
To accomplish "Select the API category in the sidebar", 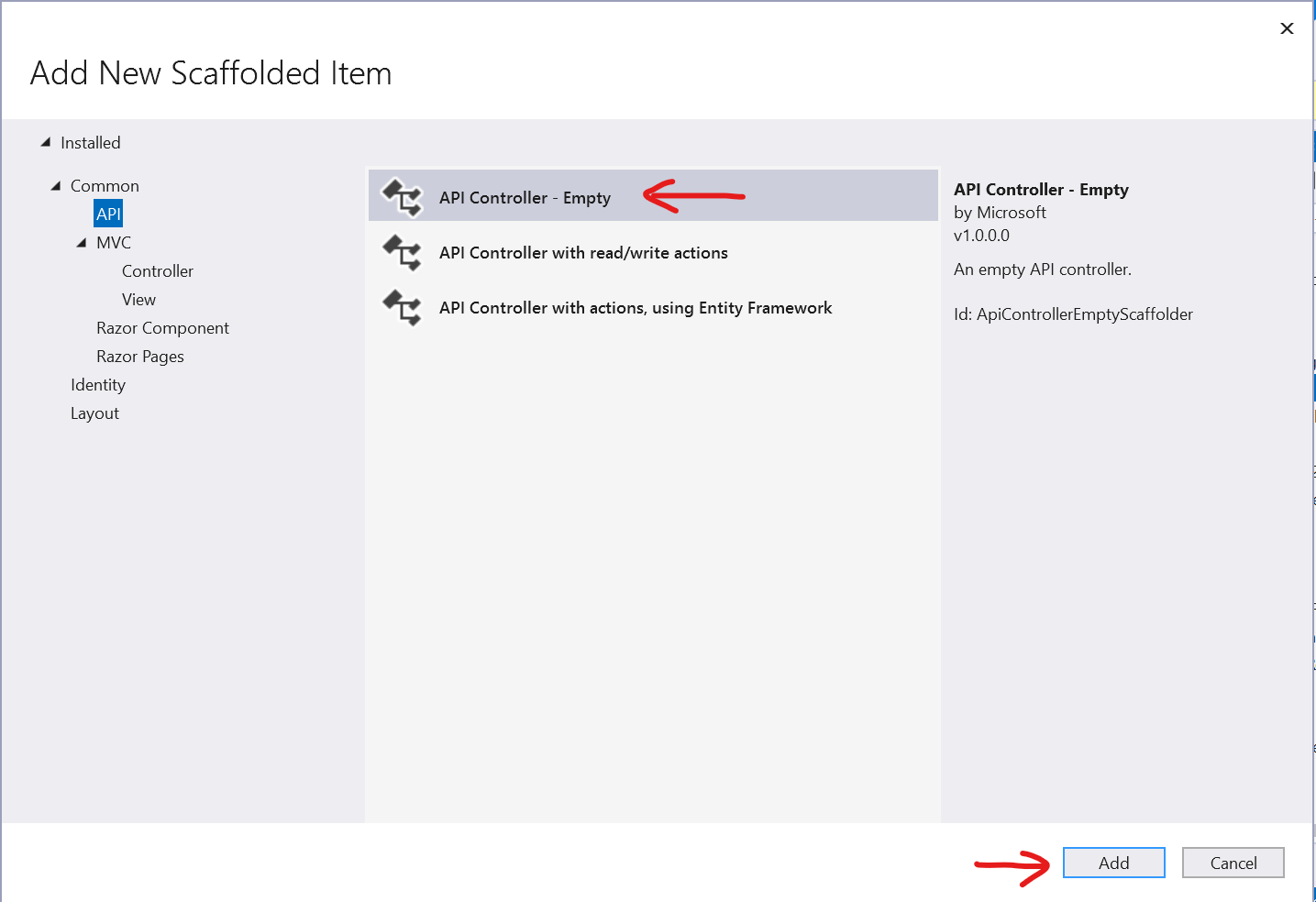I will coord(107,214).
